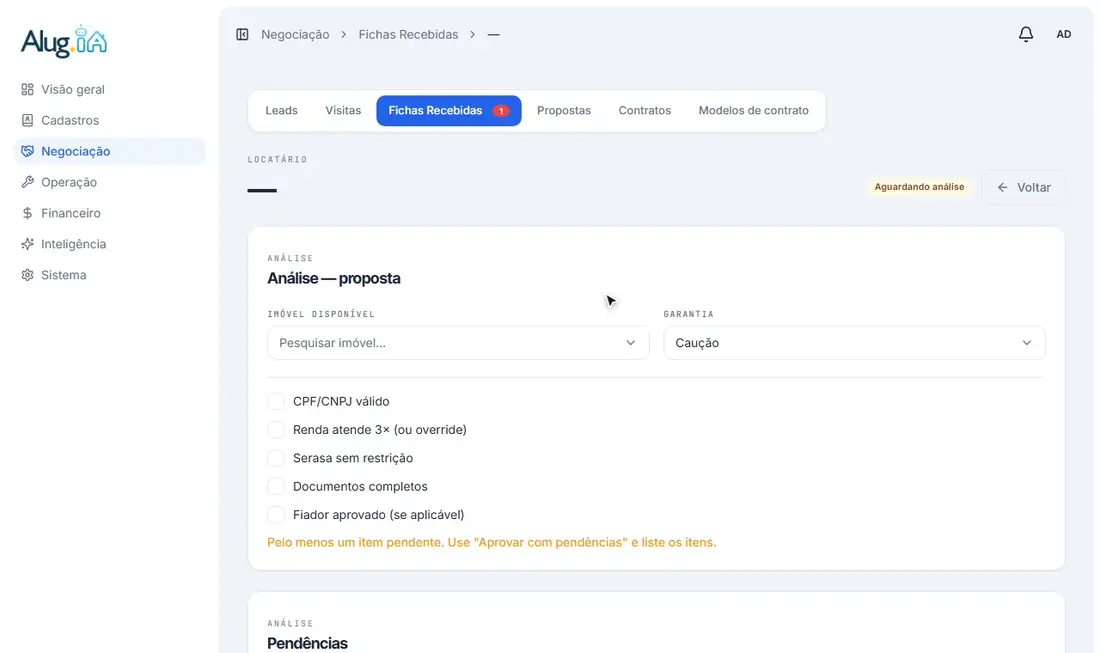Check the CPF/CNPJ válido checkbox
The height and width of the screenshot is (653, 1100).
pyautogui.click(x=276, y=401)
